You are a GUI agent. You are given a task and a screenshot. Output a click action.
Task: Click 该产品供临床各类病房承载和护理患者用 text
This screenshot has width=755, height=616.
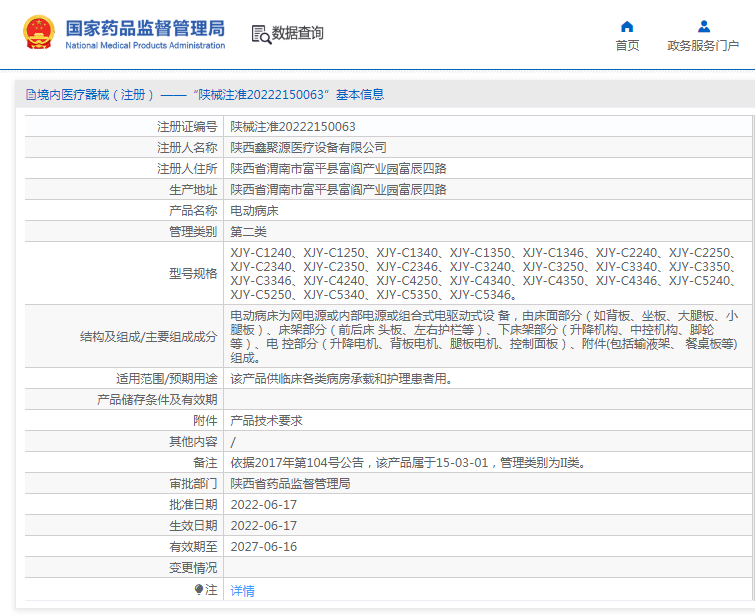(x=341, y=379)
